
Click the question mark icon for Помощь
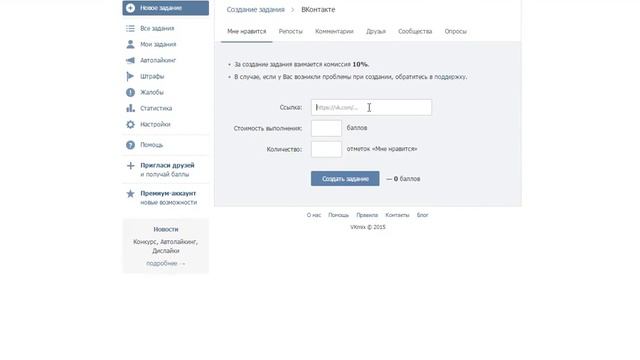coord(130,145)
